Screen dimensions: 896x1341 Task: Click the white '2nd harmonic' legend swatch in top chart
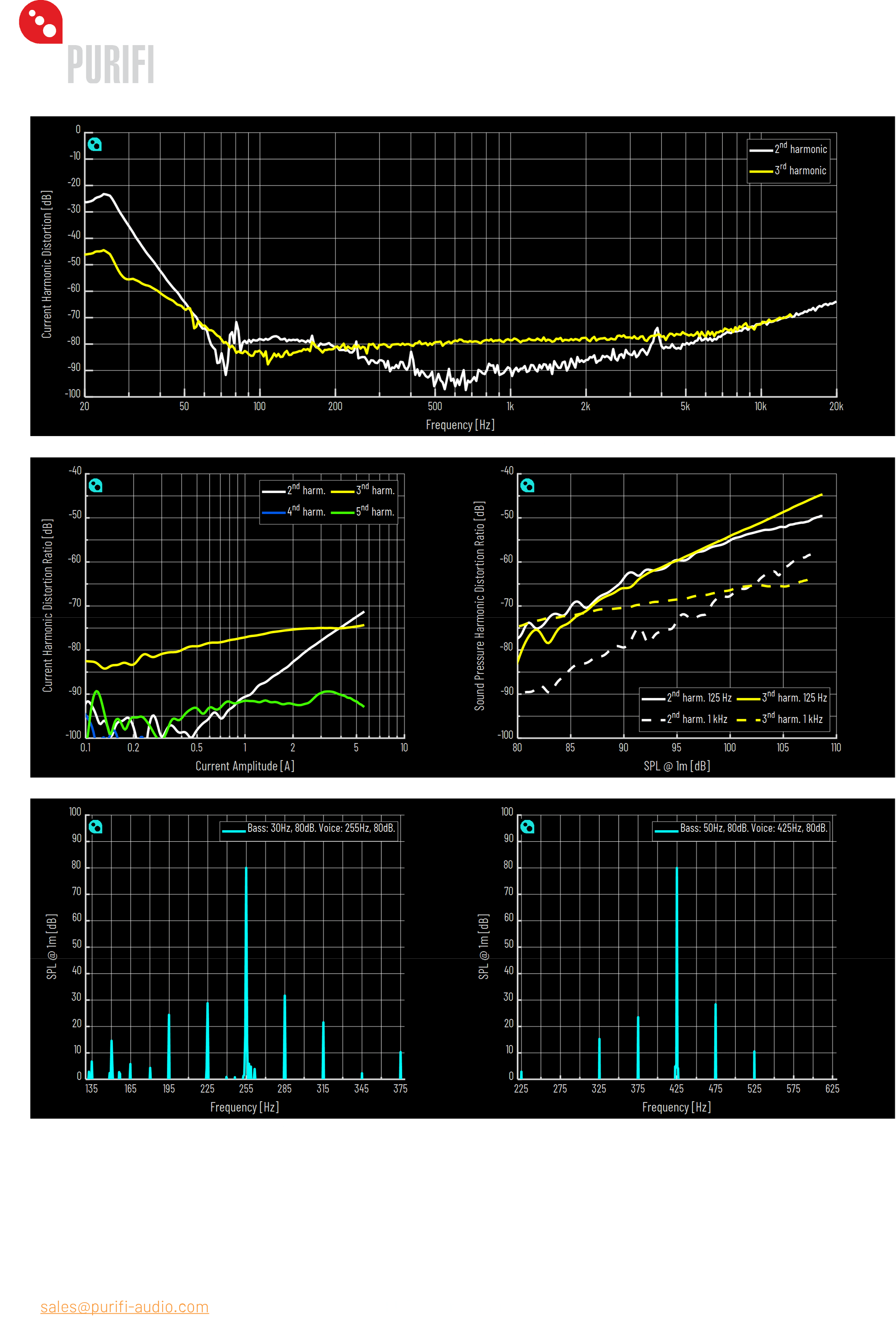[761, 150]
